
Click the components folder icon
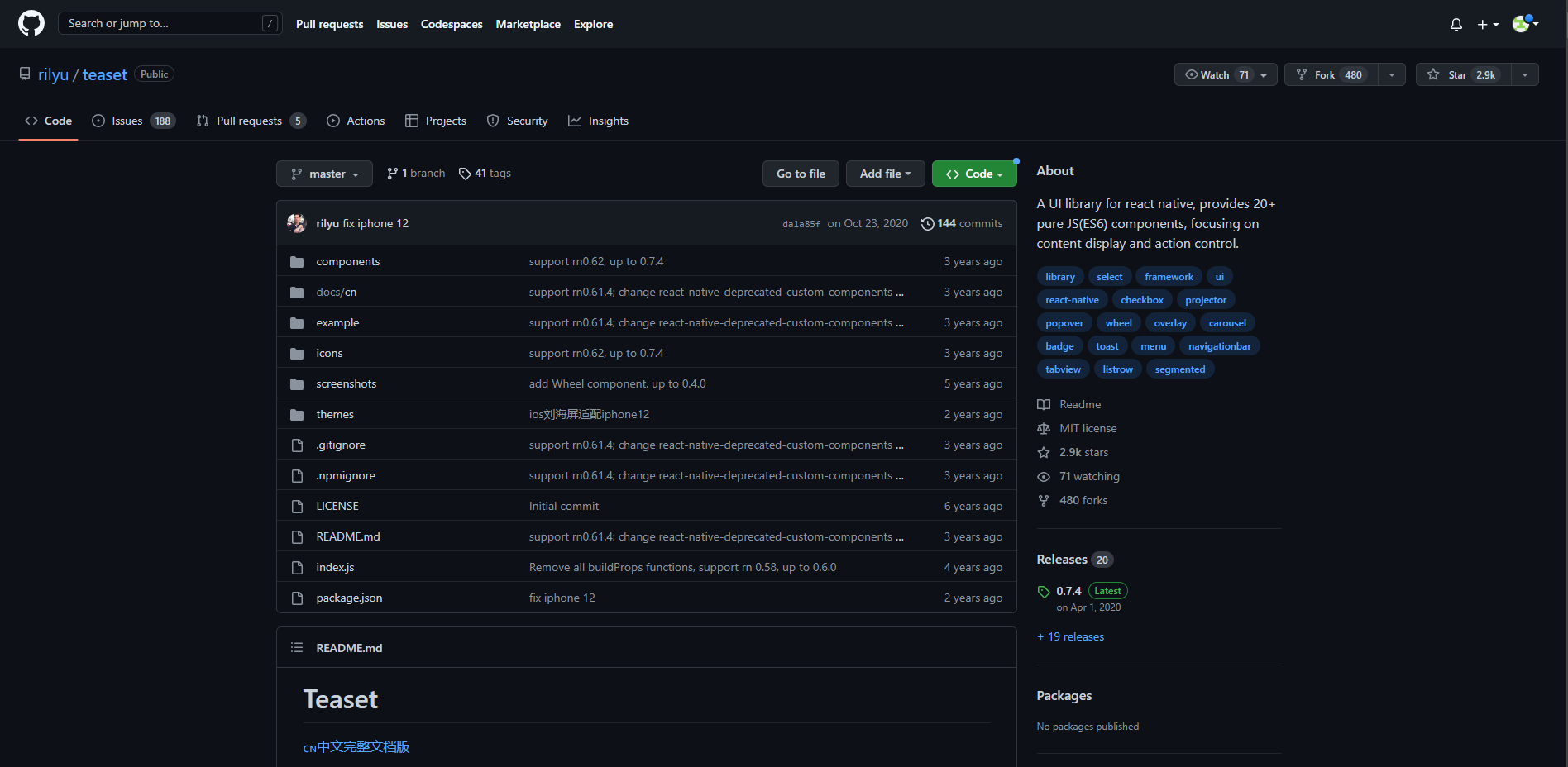pyautogui.click(x=297, y=262)
